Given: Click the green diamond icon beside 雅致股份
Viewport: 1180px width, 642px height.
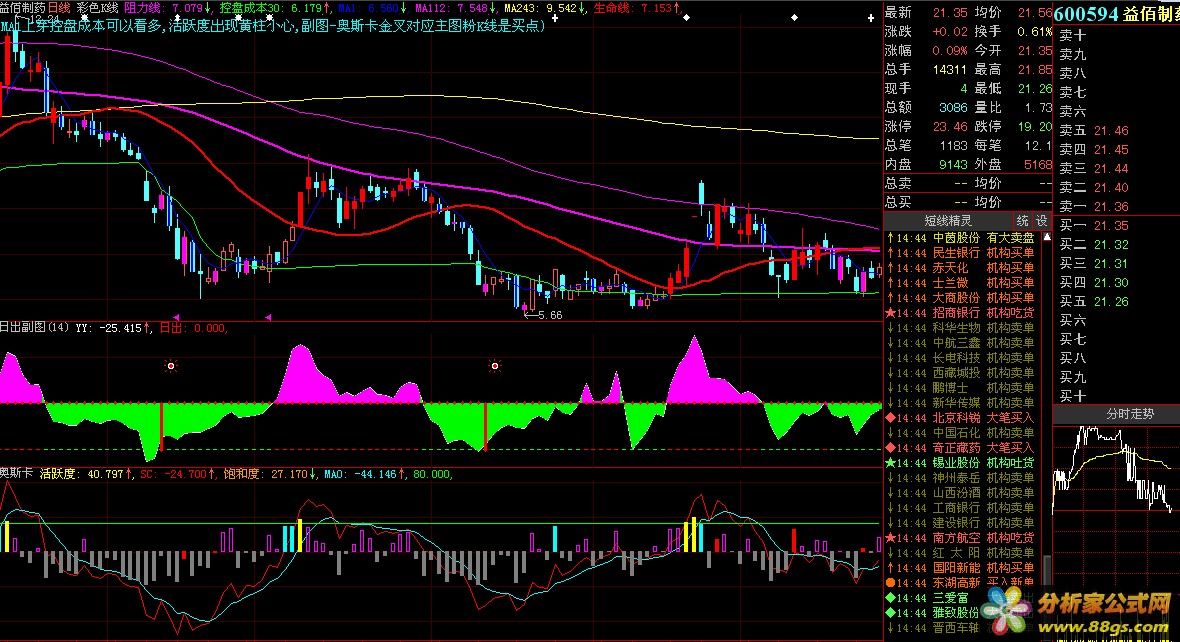Looking at the screenshot, I should click(x=890, y=613).
